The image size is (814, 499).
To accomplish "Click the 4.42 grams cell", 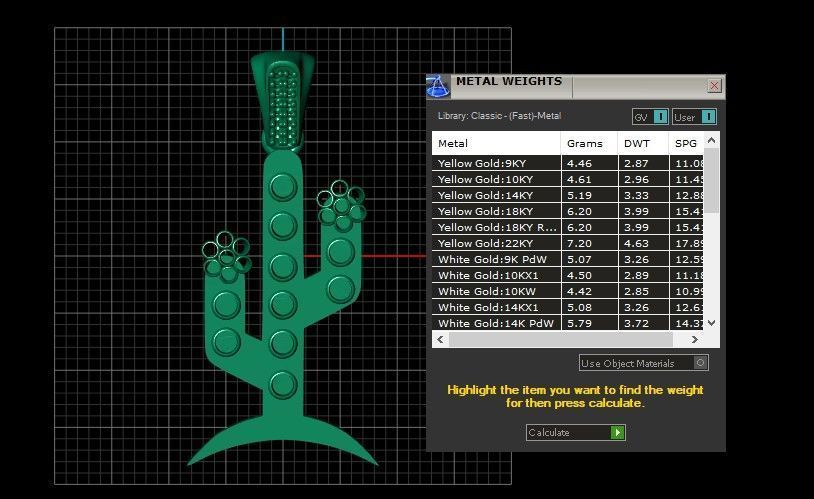I will click(590, 291).
